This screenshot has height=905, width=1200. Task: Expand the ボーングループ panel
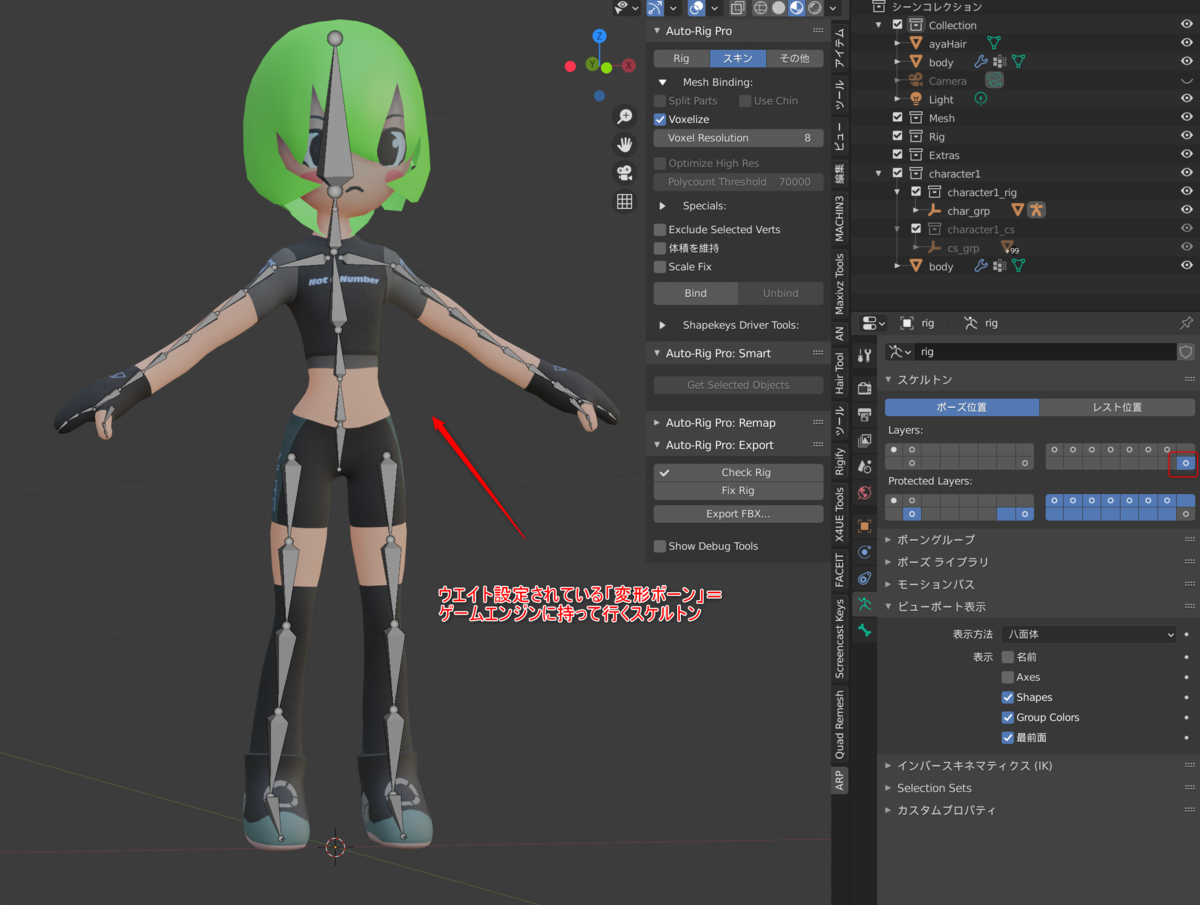point(889,540)
